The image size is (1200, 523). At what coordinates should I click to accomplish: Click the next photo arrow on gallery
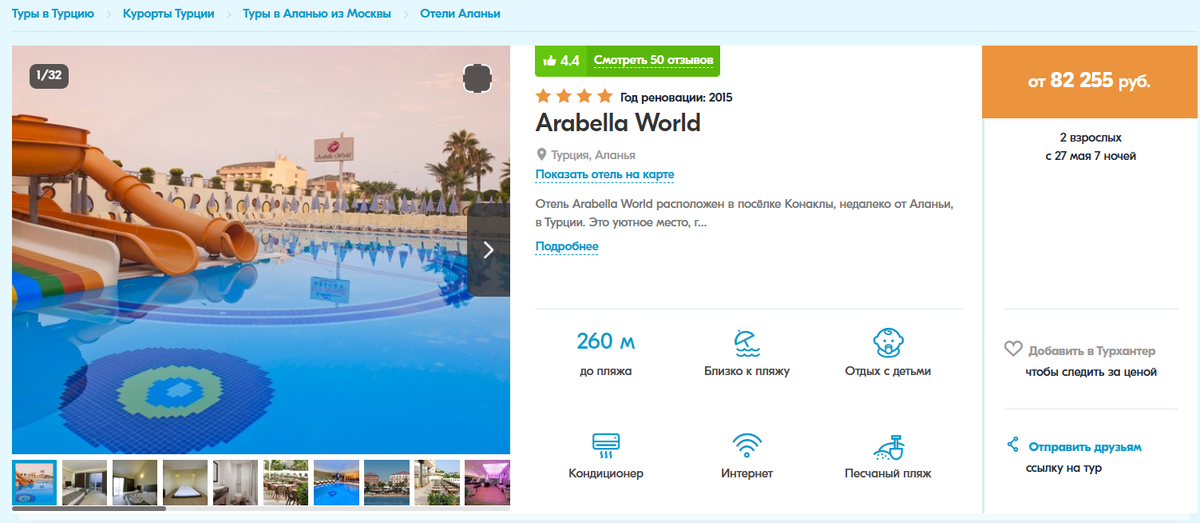[x=489, y=250]
